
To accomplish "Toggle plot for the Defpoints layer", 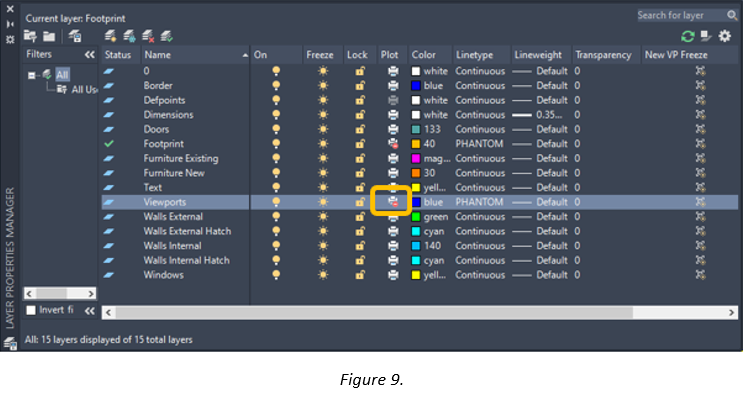I will tap(393, 100).
